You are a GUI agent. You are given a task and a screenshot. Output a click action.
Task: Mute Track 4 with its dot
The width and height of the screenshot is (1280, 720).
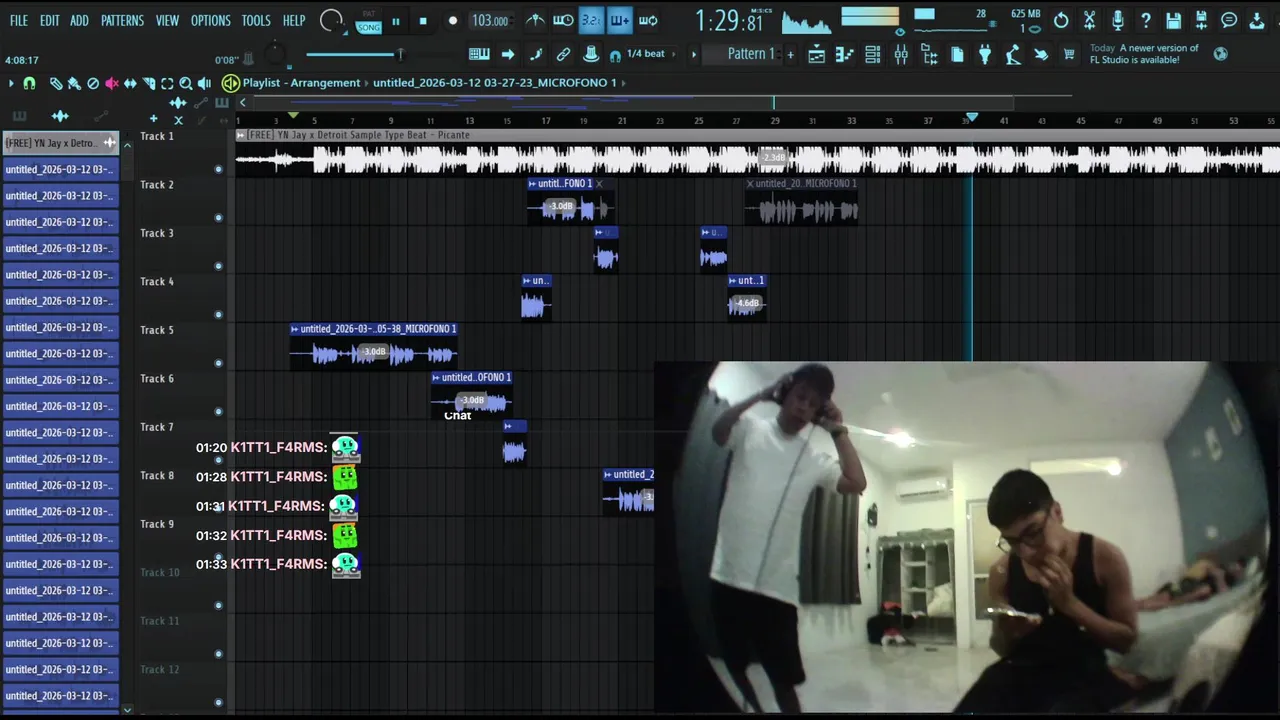pyautogui.click(x=218, y=315)
